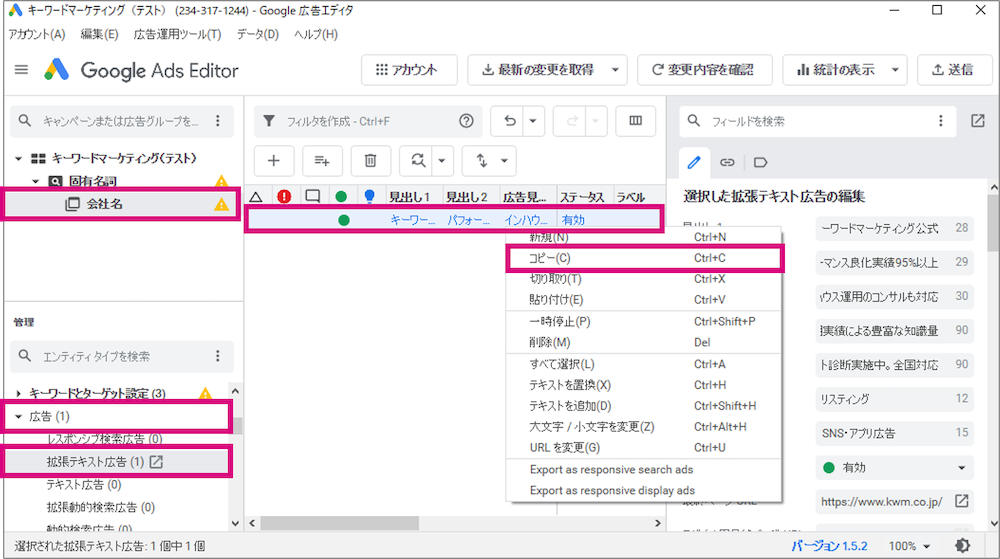The height and width of the screenshot is (559, 1000).
Task: Open 編集(E) menu
Action: click(99, 34)
